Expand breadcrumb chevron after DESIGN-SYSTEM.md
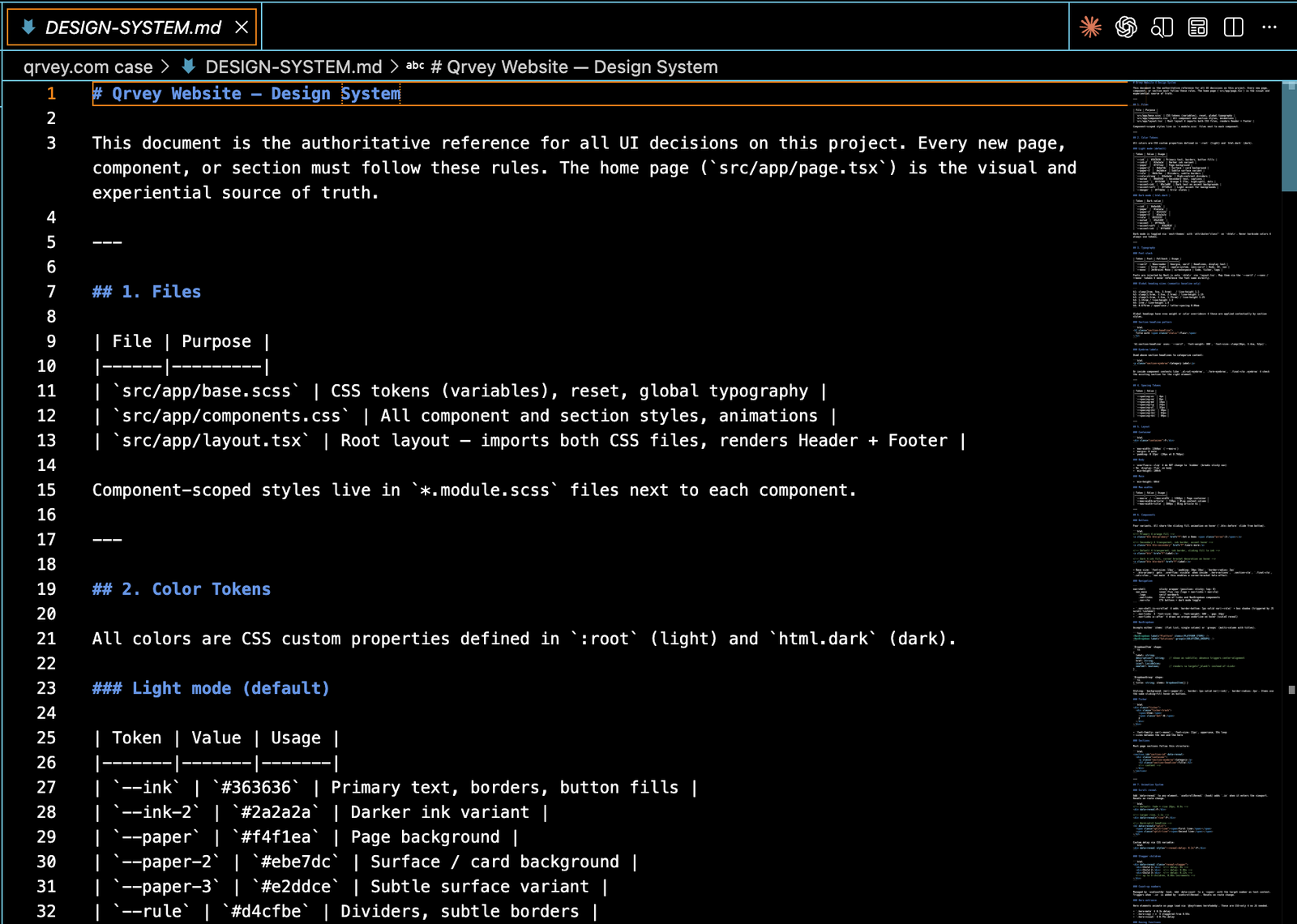1297x924 pixels. [x=394, y=67]
